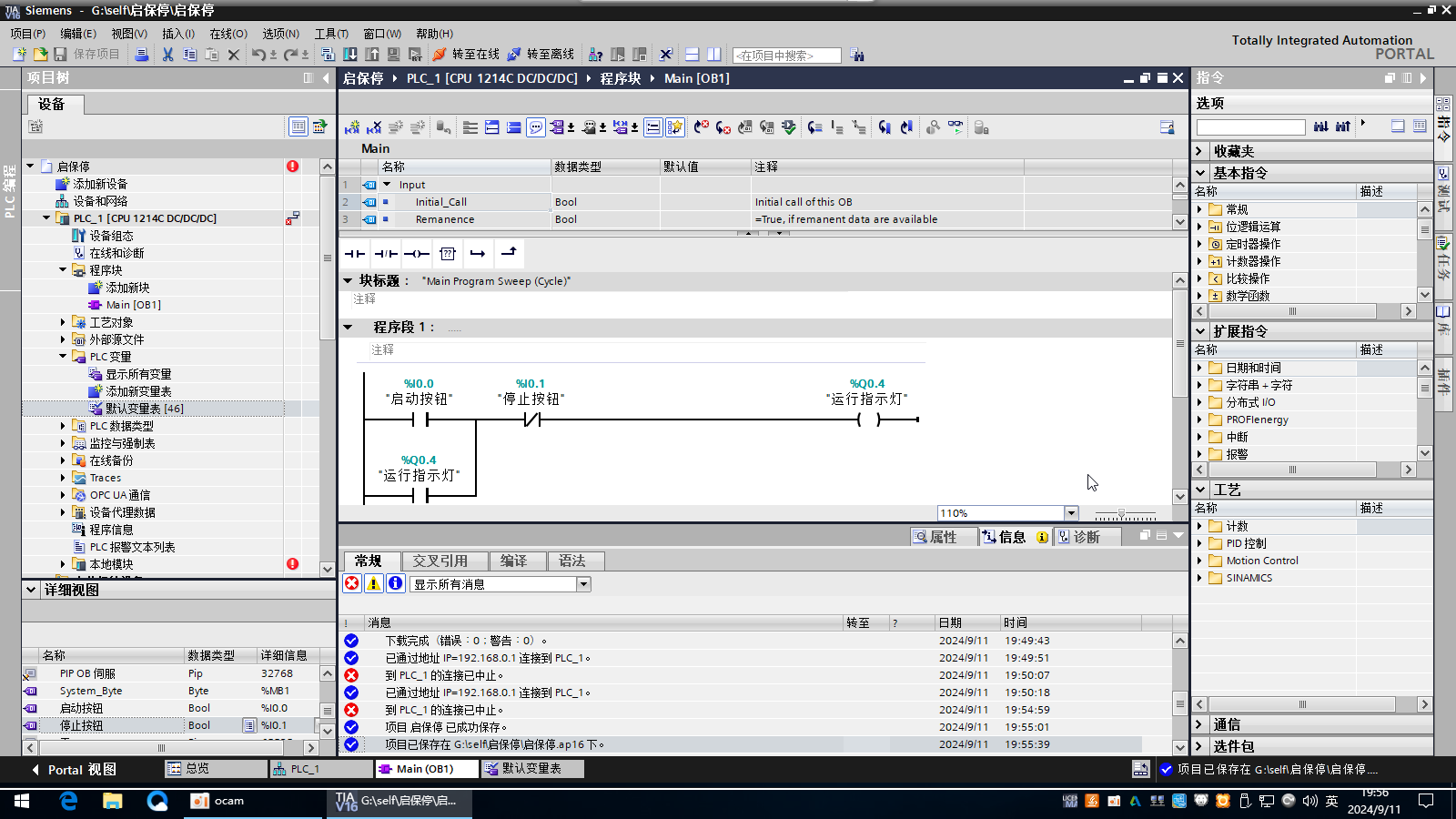Insert a normally closed contact
Image resolution: width=1456 pixels, height=819 pixels.
pos(386,254)
